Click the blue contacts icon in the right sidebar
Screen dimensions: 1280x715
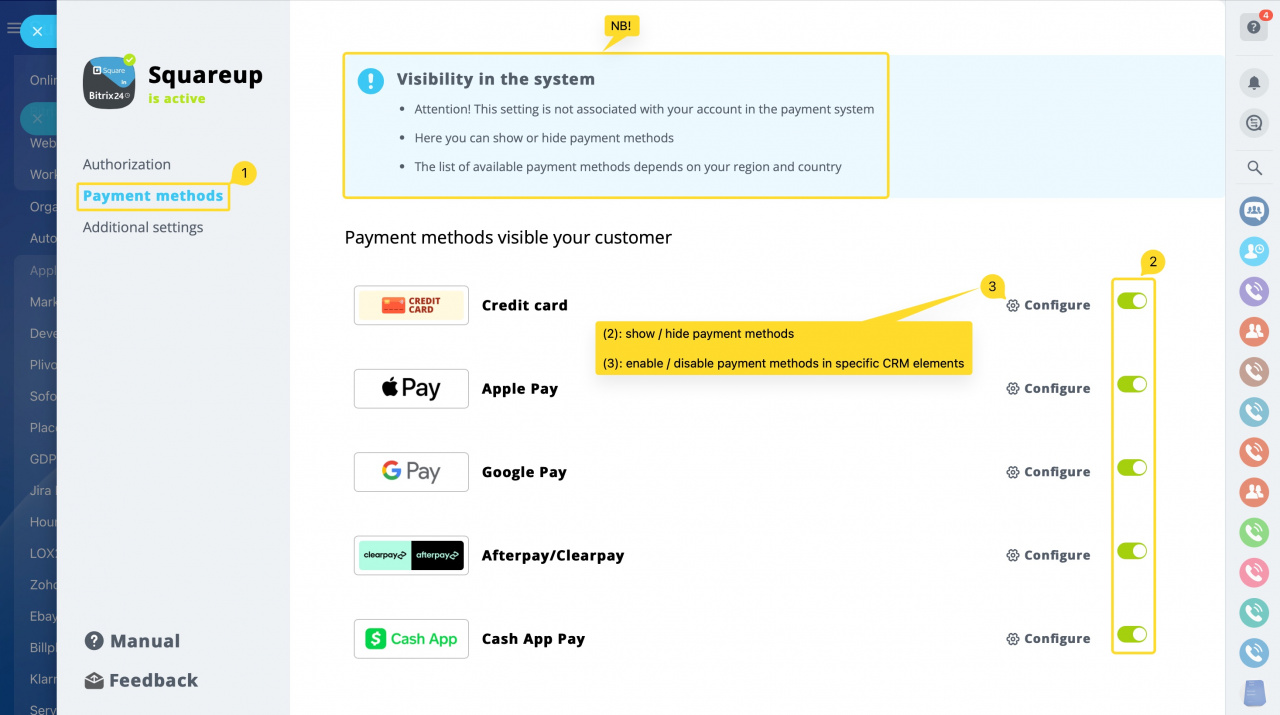[1253, 211]
